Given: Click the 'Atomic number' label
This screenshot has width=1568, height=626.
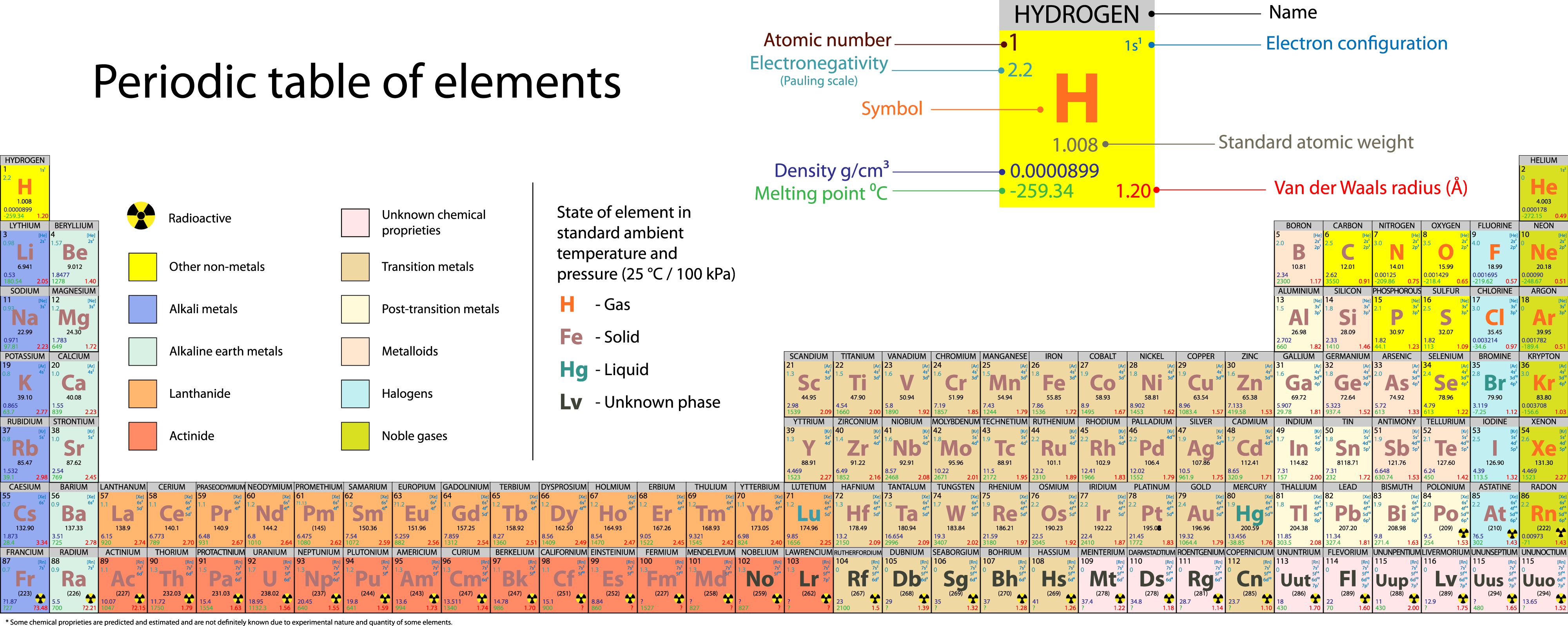Looking at the screenshot, I should [x=827, y=40].
